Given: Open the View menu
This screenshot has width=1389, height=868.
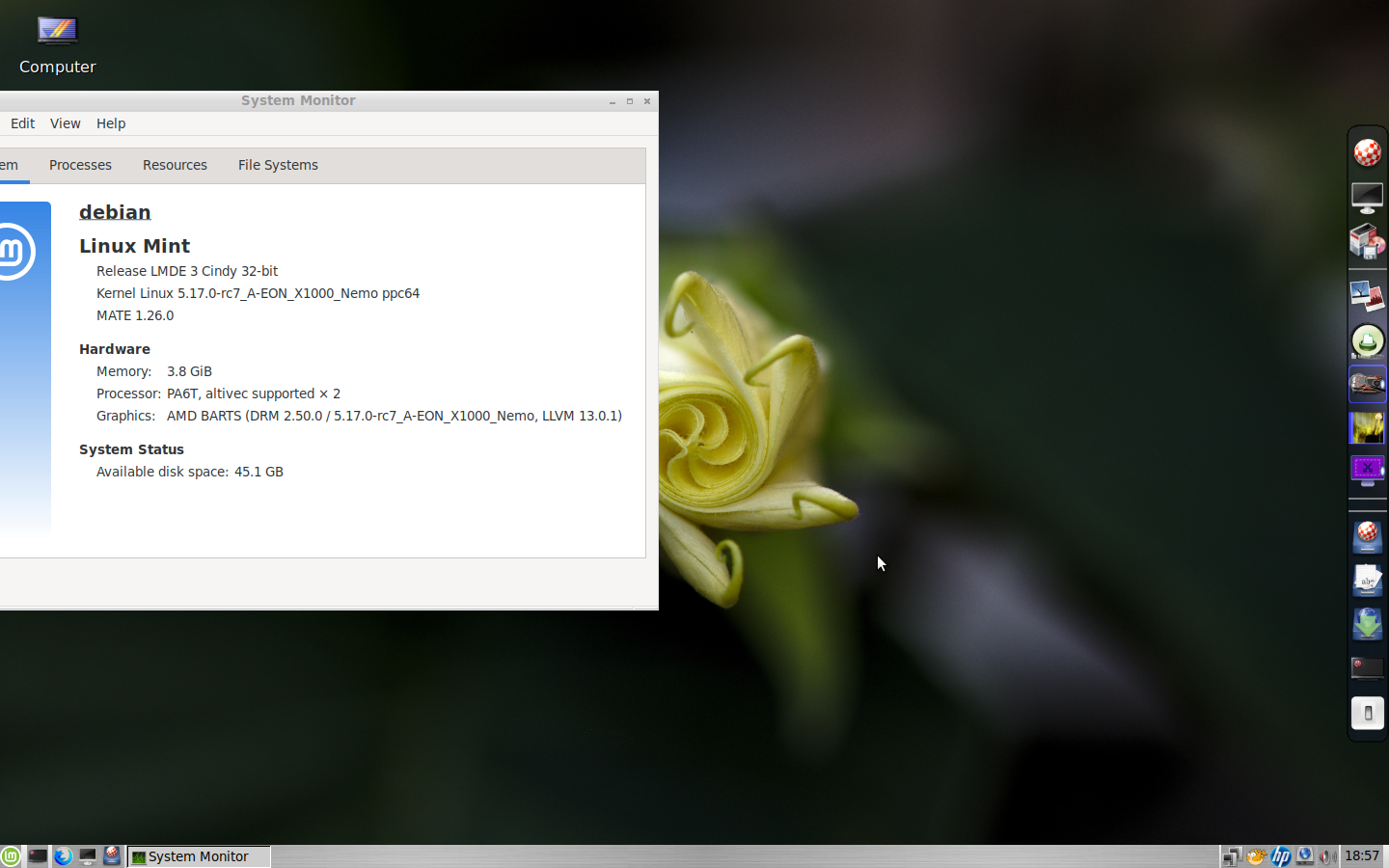Looking at the screenshot, I should (65, 123).
